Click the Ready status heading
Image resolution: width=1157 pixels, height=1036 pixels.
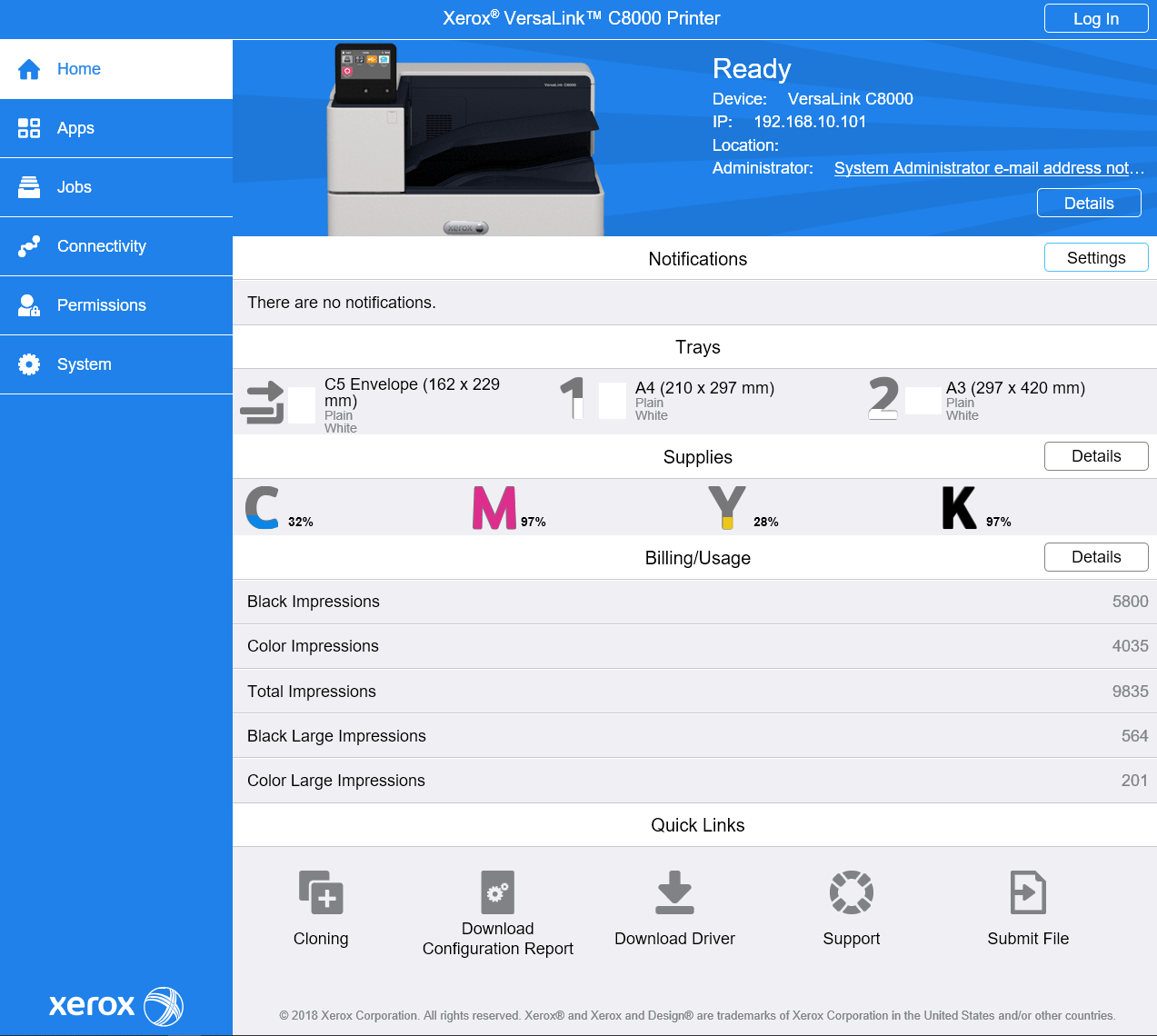tap(752, 69)
